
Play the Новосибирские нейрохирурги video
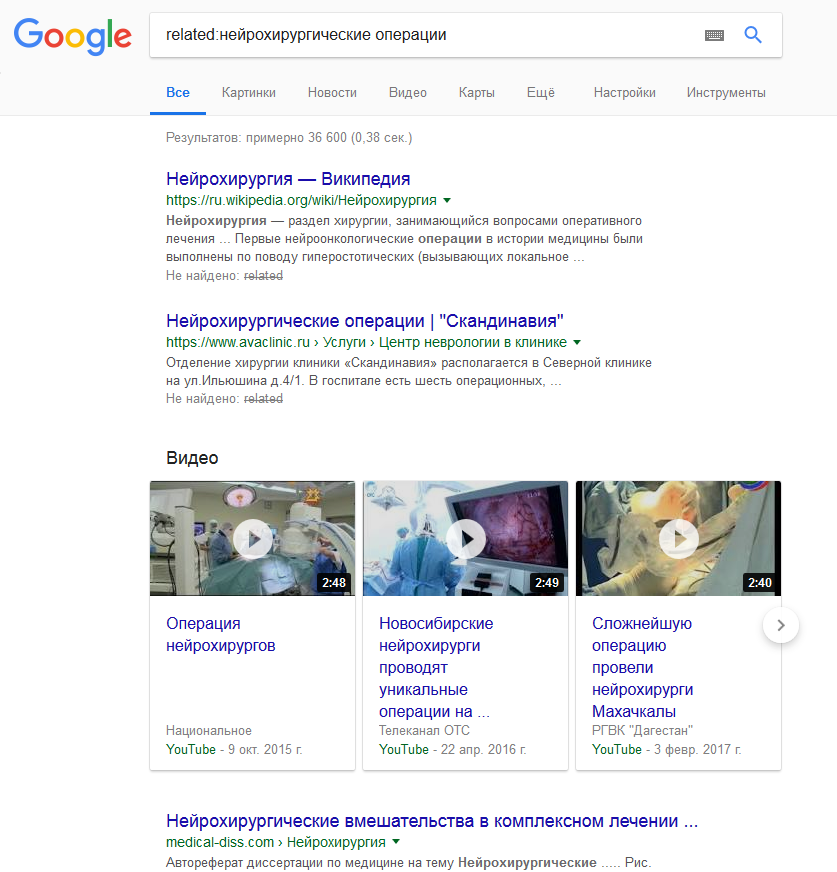coord(465,538)
